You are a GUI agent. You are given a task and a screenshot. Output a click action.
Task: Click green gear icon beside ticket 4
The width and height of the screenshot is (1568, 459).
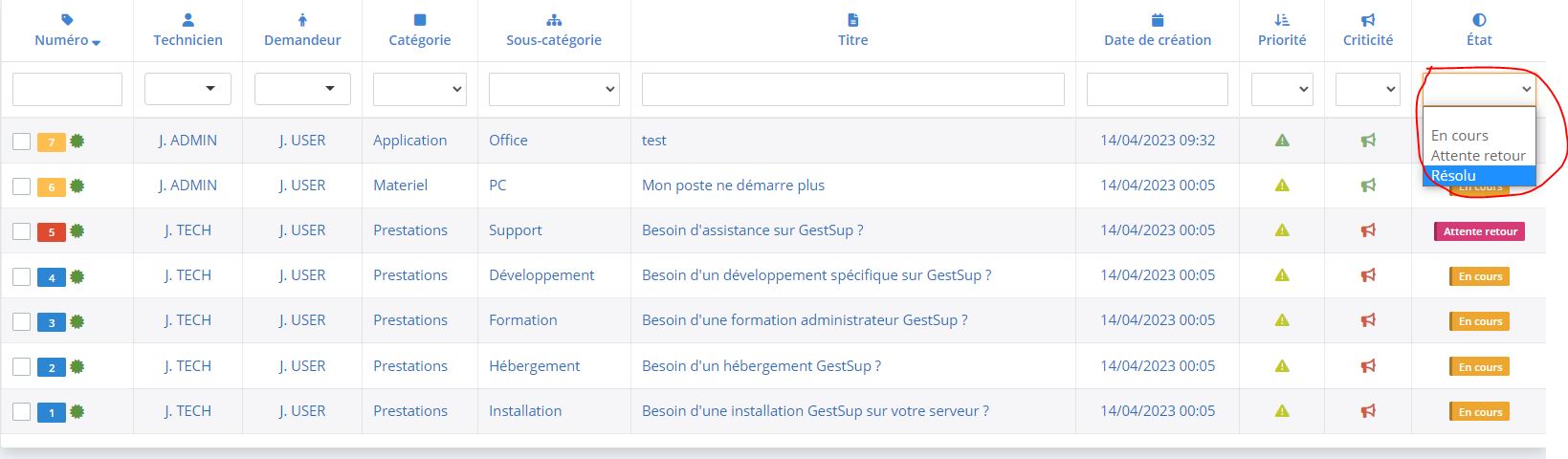tap(77, 275)
